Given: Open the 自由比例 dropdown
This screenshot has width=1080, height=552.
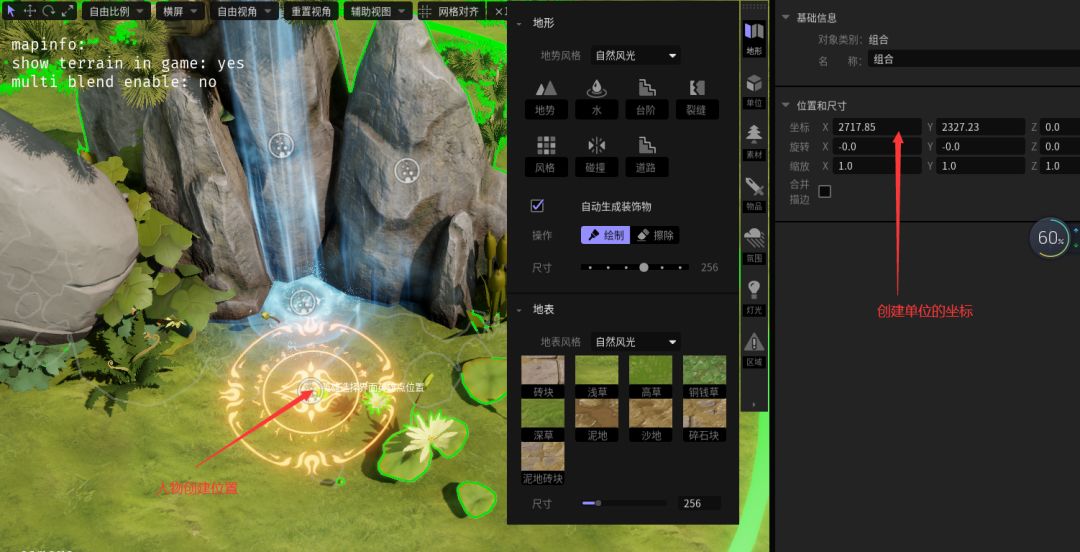Looking at the screenshot, I should pyautogui.click(x=116, y=11).
